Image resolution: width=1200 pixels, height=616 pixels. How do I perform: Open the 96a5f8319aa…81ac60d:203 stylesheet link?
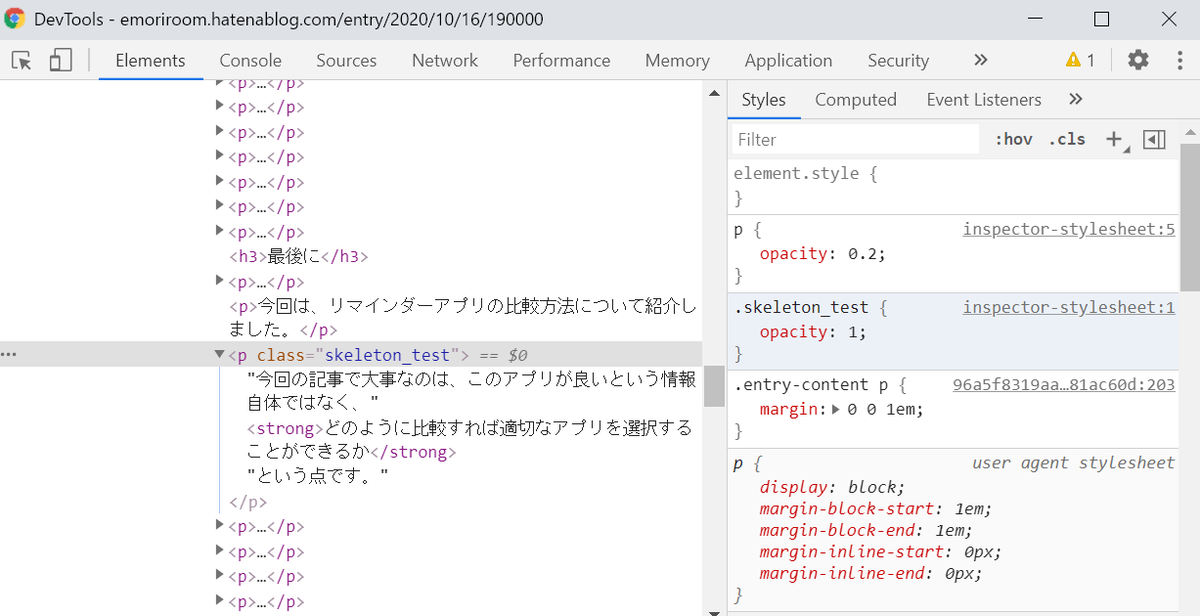(x=1063, y=384)
